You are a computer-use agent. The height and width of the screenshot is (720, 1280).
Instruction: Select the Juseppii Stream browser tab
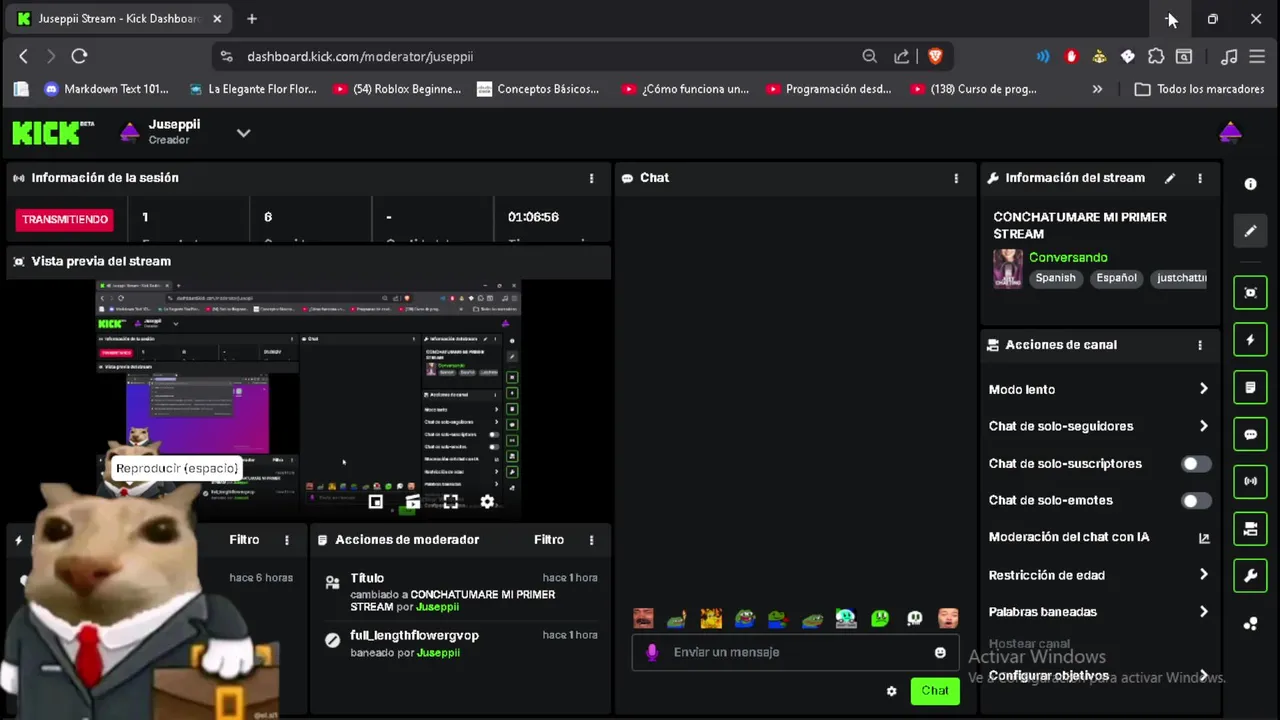tap(120, 19)
